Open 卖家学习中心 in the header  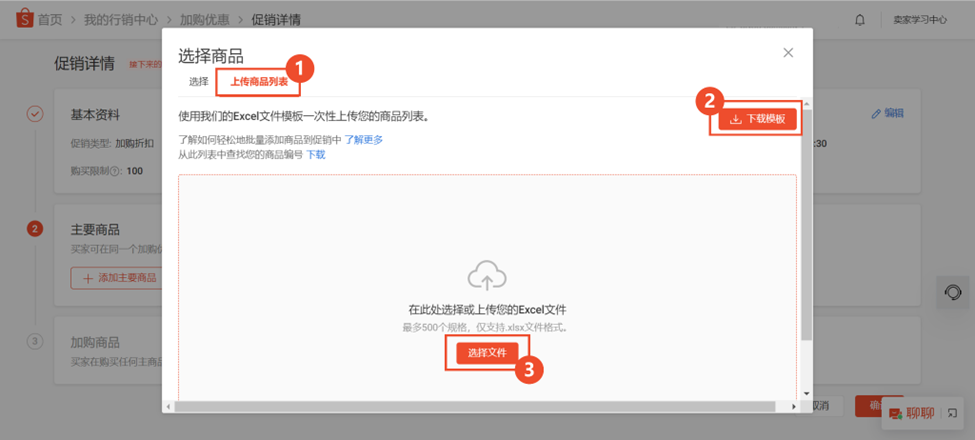(x=919, y=20)
